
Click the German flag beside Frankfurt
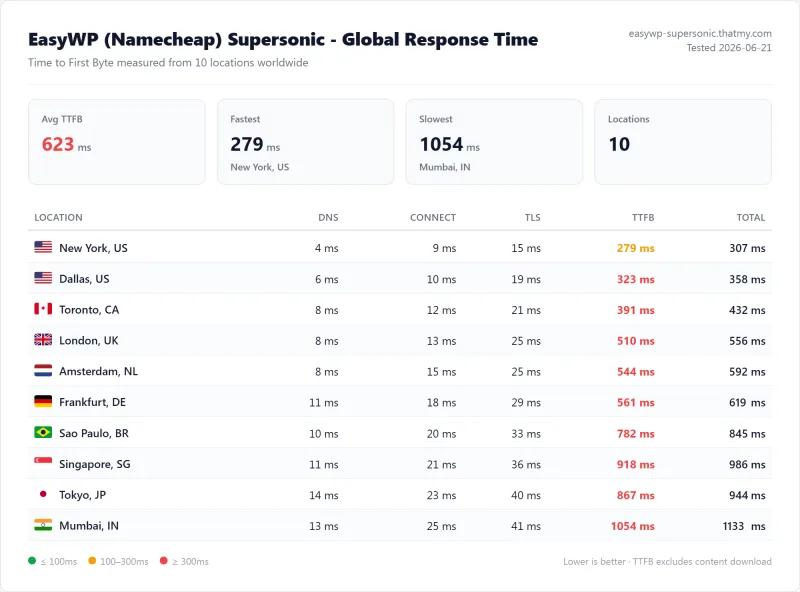click(x=43, y=402)
